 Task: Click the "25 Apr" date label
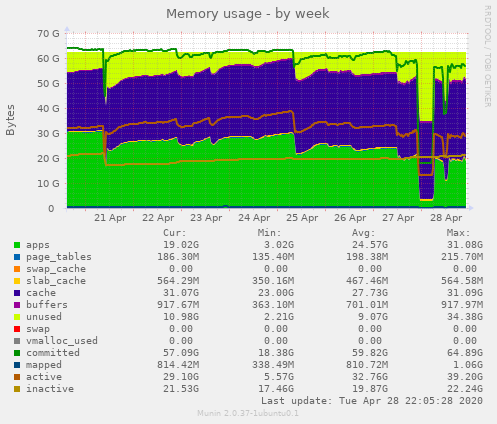tap(302, 218)
